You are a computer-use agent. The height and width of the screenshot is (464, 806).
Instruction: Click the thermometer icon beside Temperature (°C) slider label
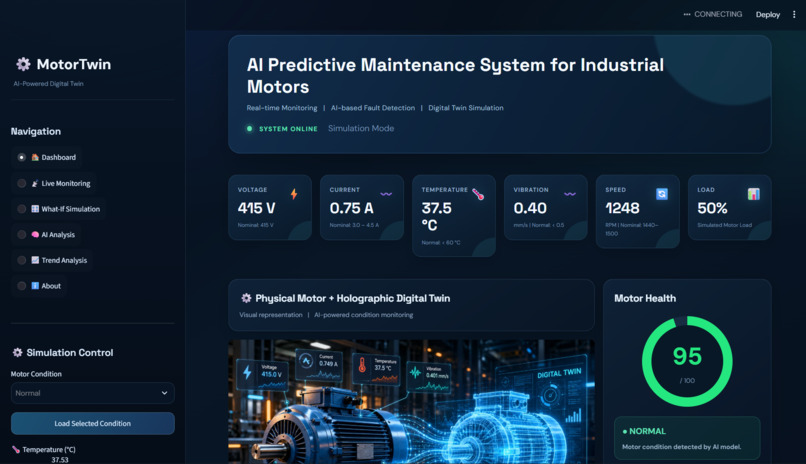tap(16, 450)
